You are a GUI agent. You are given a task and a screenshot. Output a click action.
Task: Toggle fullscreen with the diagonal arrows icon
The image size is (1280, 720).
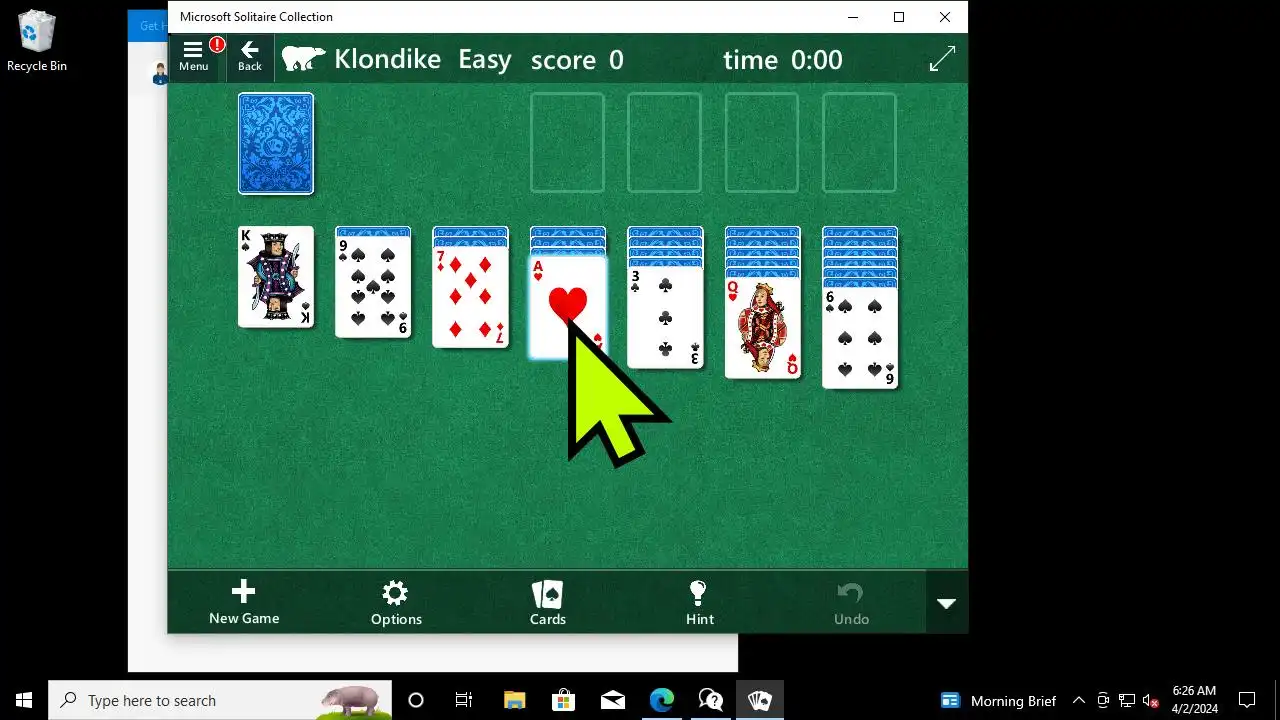coord(942,59)
